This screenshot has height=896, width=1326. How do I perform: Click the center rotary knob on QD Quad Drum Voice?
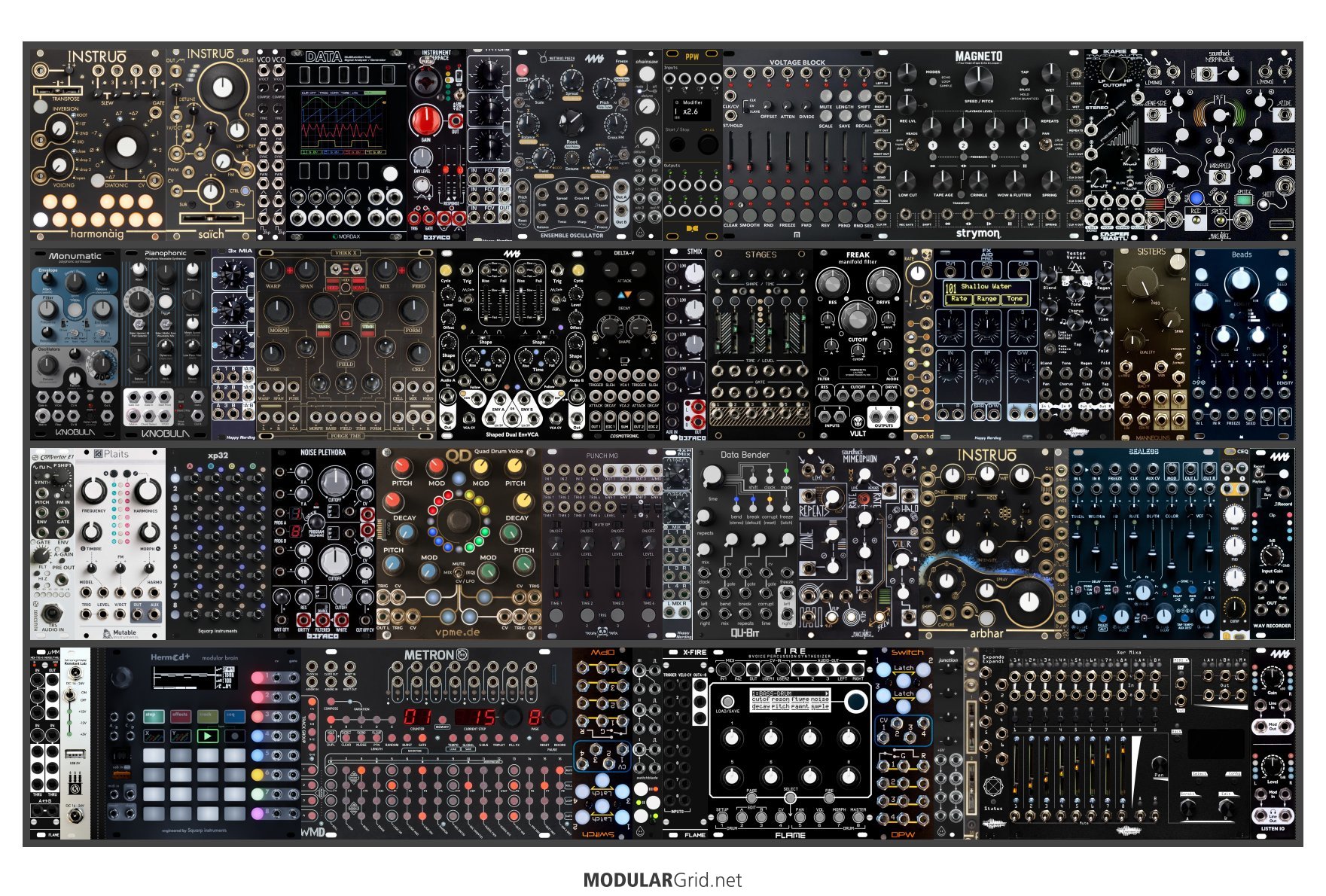(x=459, y=520)
